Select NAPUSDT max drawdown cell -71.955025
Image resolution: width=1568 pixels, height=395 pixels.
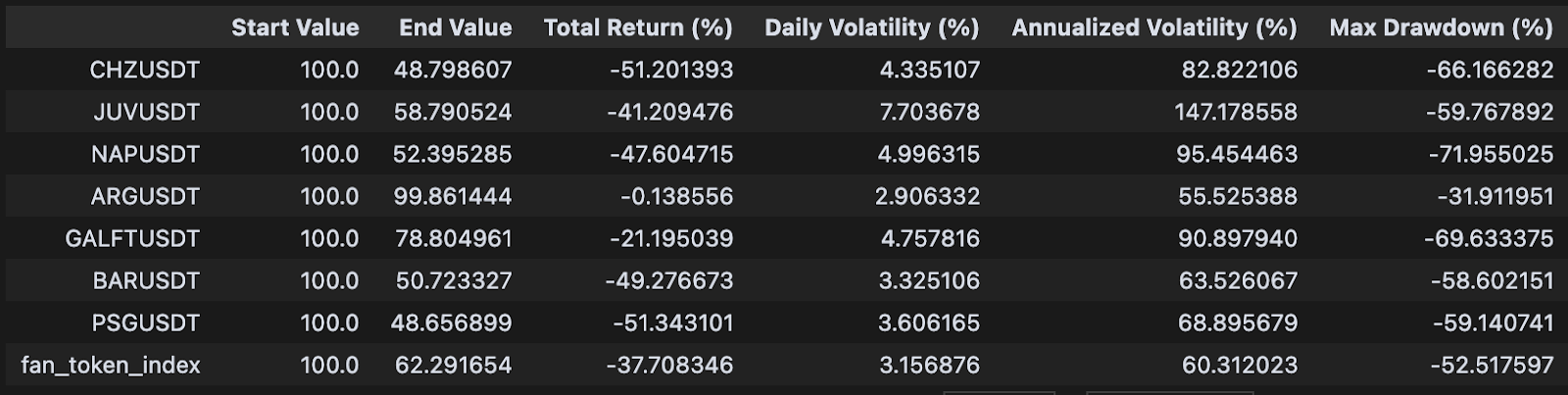click(1490, 154)
